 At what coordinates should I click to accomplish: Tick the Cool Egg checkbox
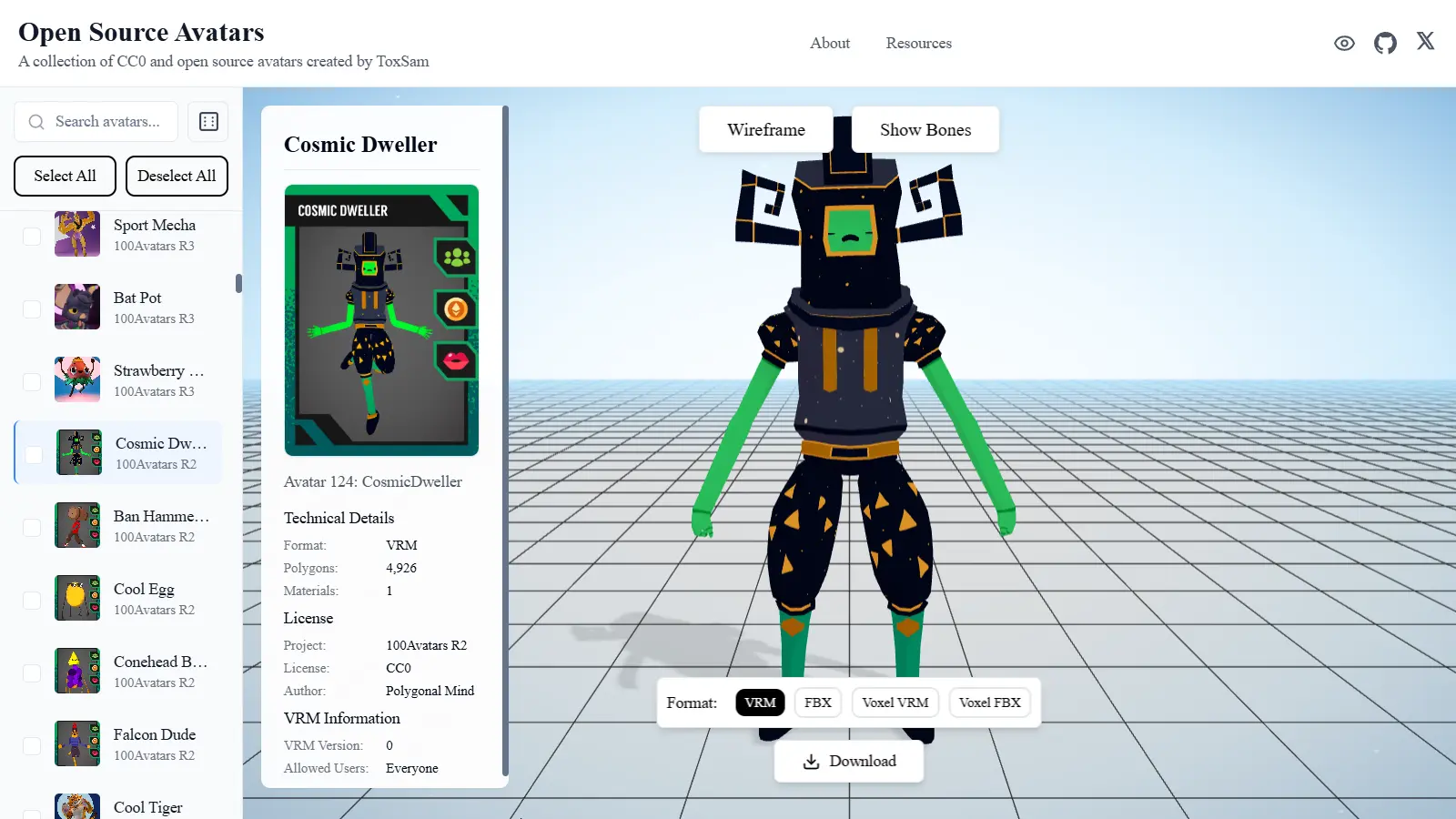point(32,600)
